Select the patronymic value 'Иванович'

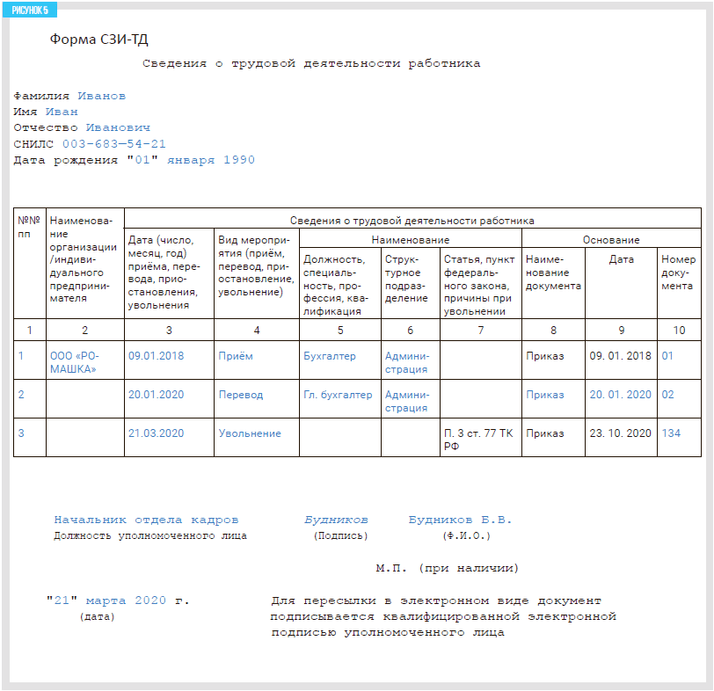tap(118, 128)
